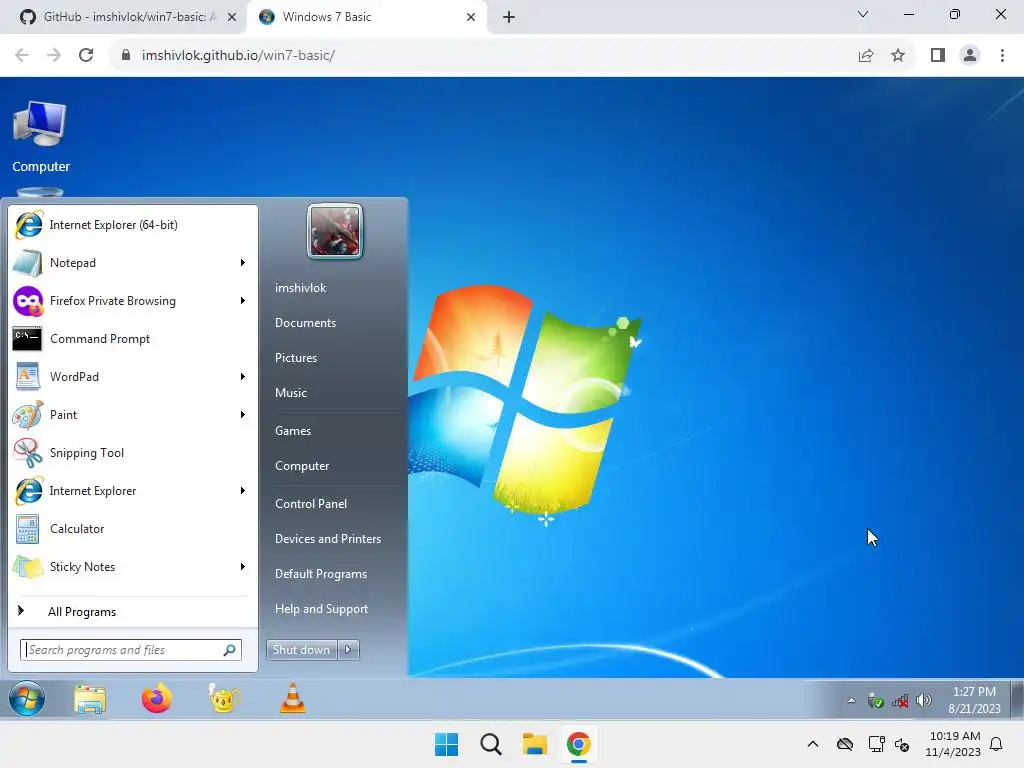
Task: Launch Notepad from the Start menu
Action: pyautogui.click(x=133, y=263)
